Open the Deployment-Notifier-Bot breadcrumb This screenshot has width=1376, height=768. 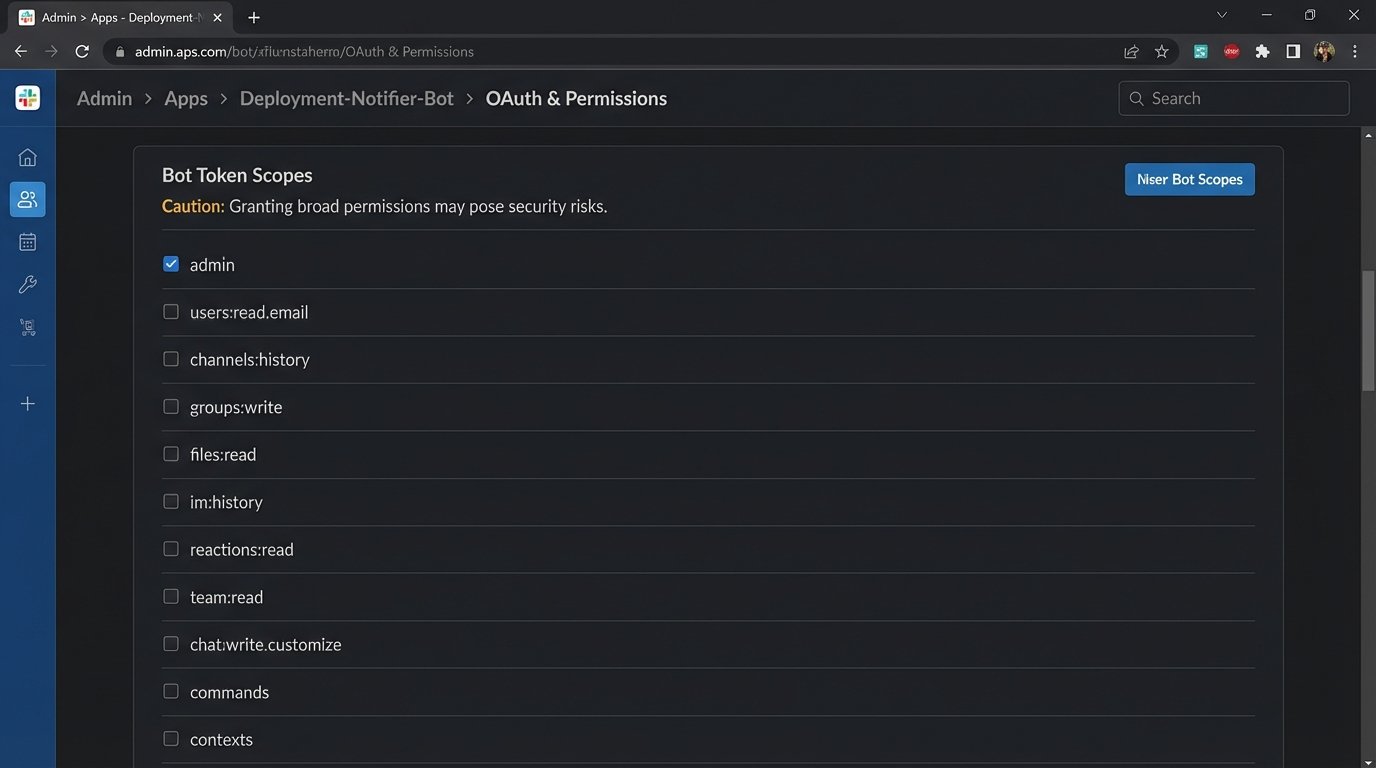346,98
